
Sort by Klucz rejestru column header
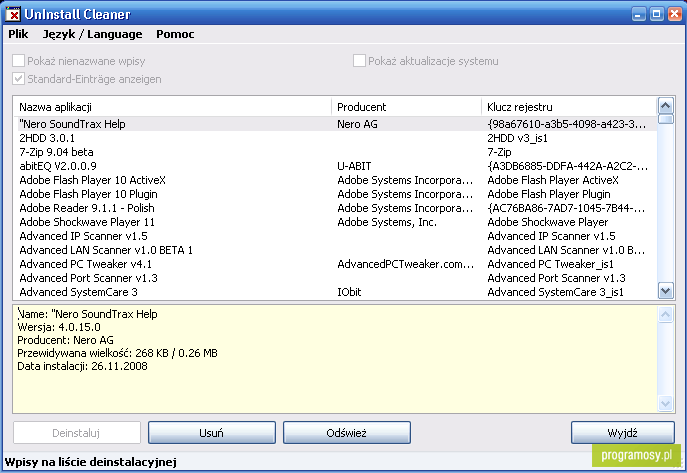tap(570, 107)
